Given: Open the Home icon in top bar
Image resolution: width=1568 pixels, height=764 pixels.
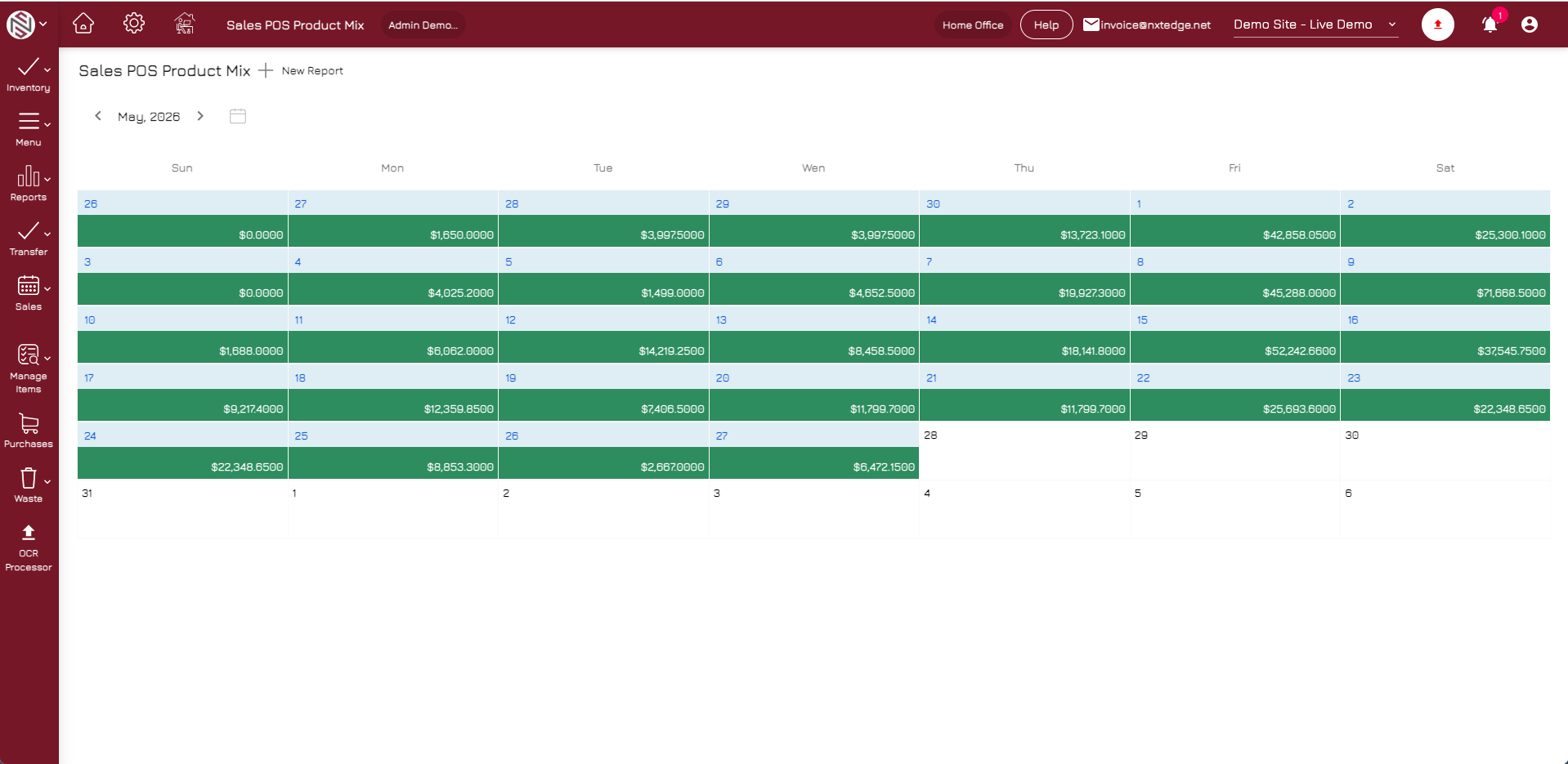Looking at the screenshot, I should [x=83, y=24].
